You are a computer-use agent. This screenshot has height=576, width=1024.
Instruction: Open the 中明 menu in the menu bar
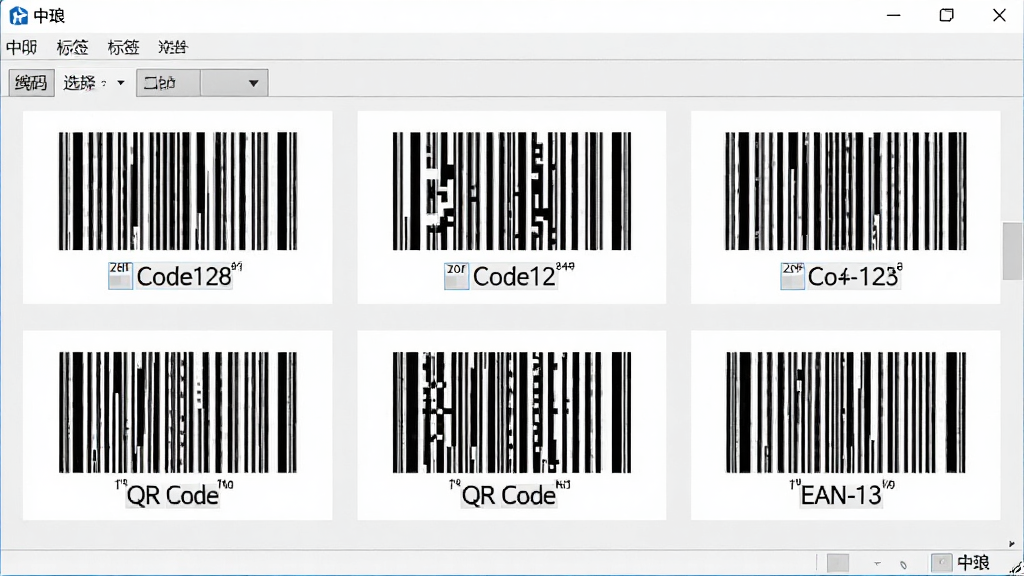pos(22,47)
